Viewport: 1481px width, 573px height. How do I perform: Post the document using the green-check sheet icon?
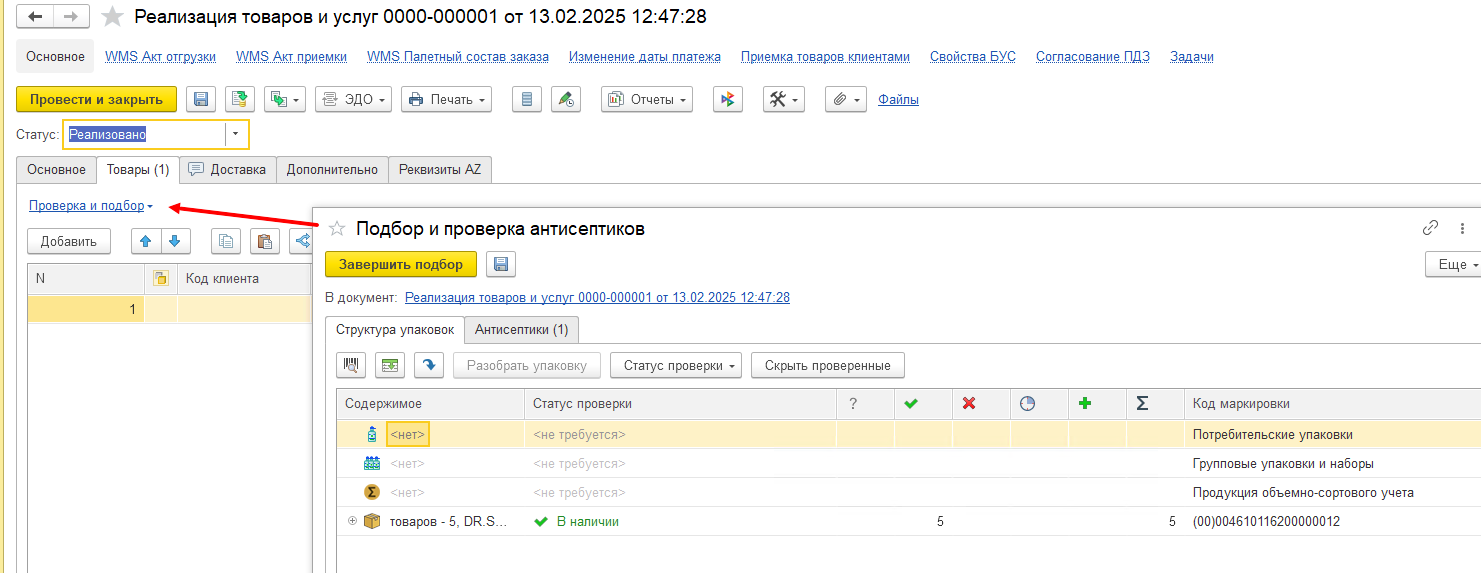point(239,99)
